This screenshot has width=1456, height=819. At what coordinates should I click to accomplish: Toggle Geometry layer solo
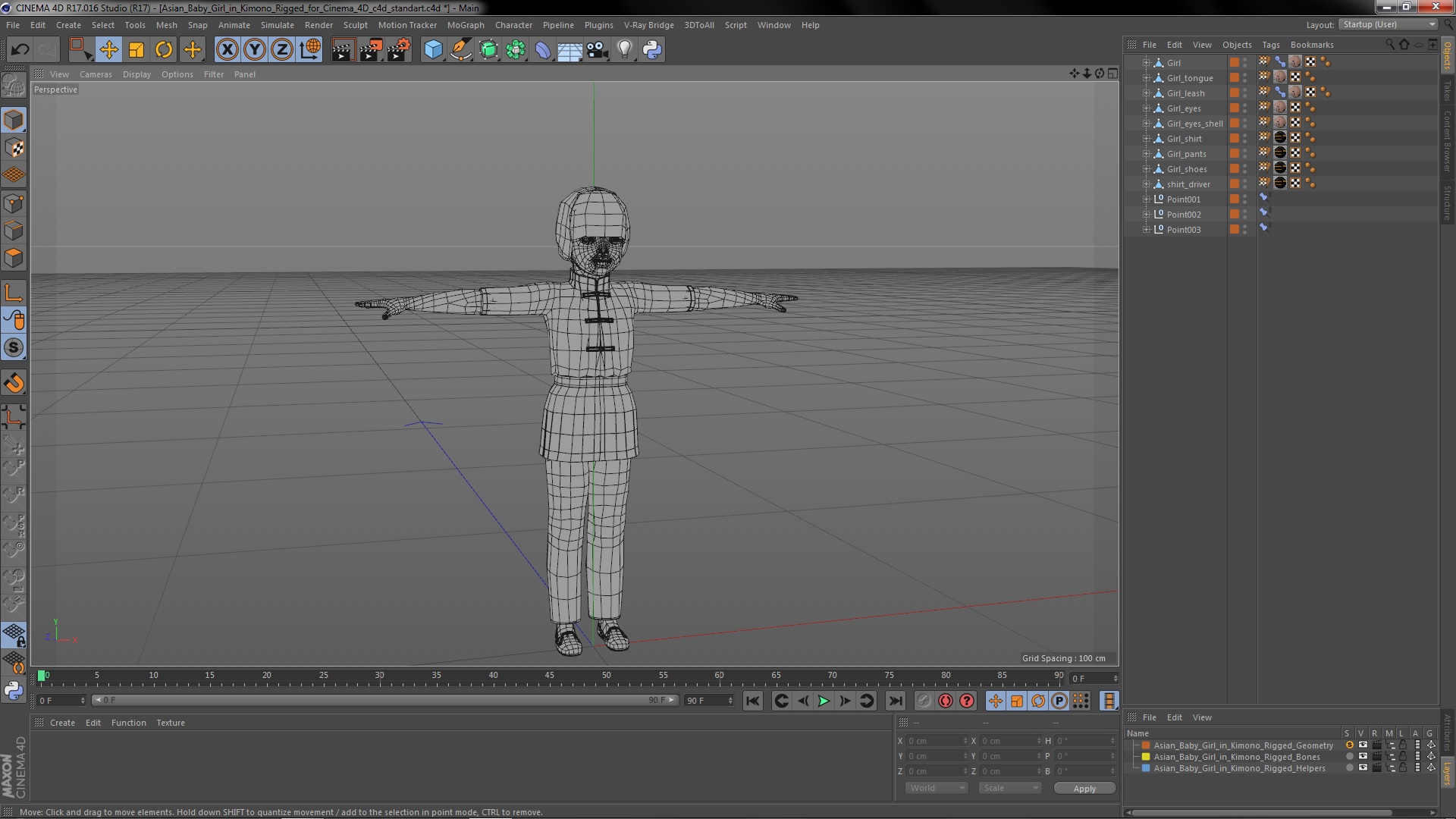point(1349,745)
